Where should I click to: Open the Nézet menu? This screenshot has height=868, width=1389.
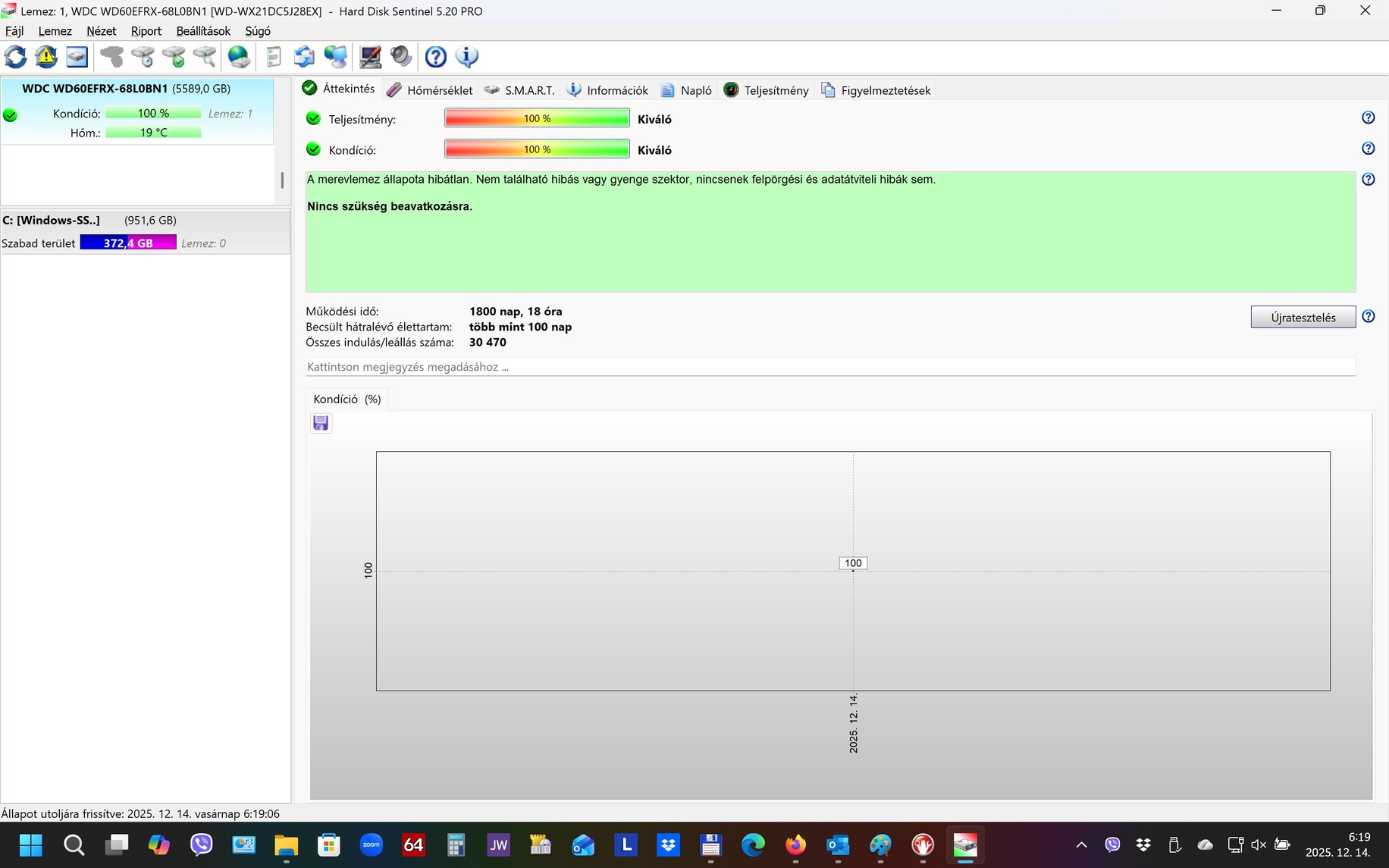[x=102, y=31]
